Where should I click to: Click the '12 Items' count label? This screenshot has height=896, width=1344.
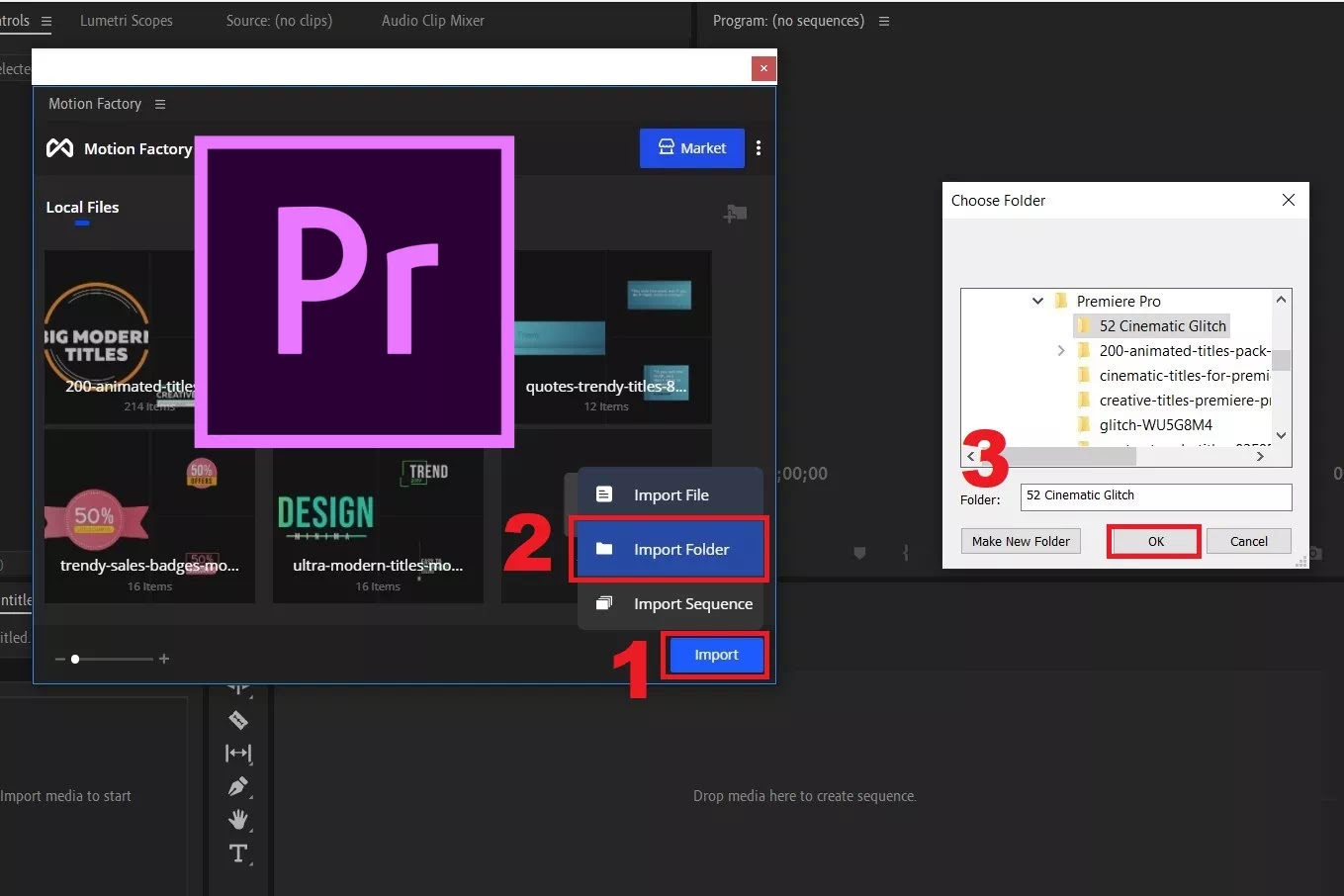click(x=605, y=406)
